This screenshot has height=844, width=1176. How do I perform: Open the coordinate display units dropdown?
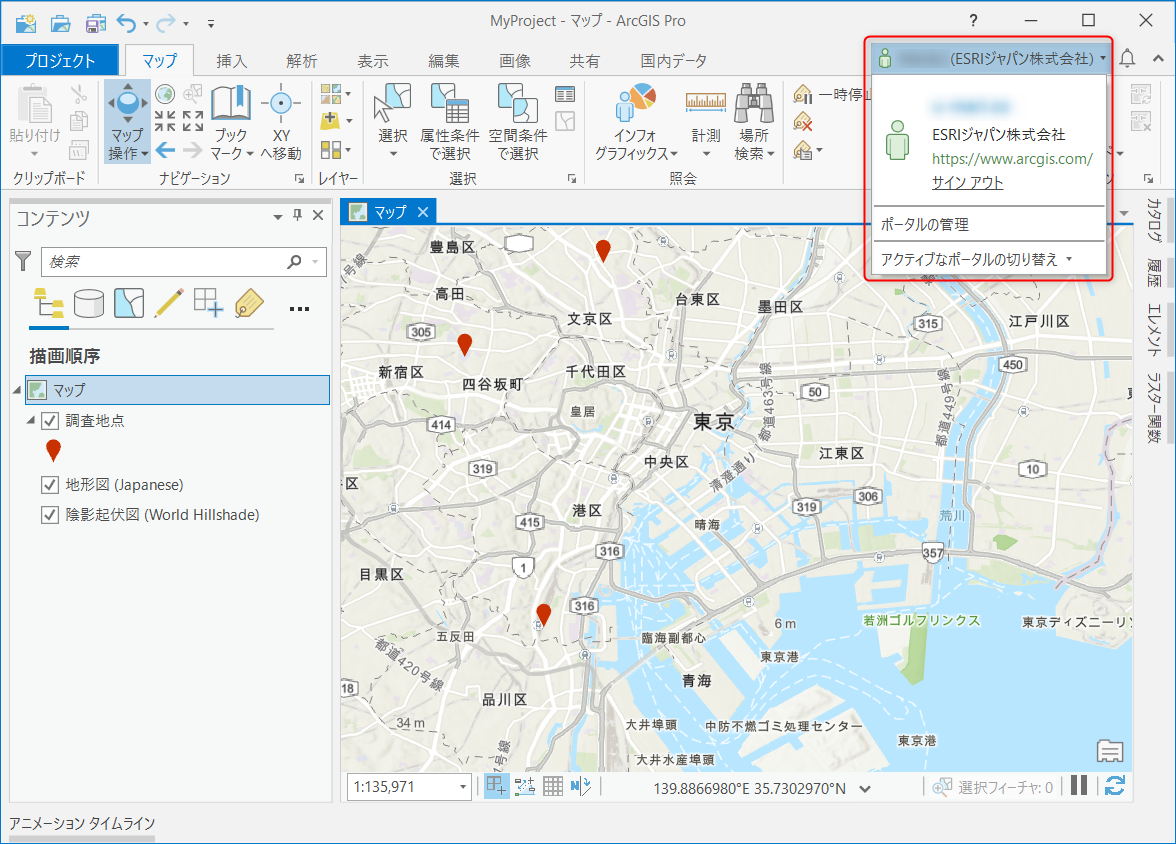click(865, 788)
